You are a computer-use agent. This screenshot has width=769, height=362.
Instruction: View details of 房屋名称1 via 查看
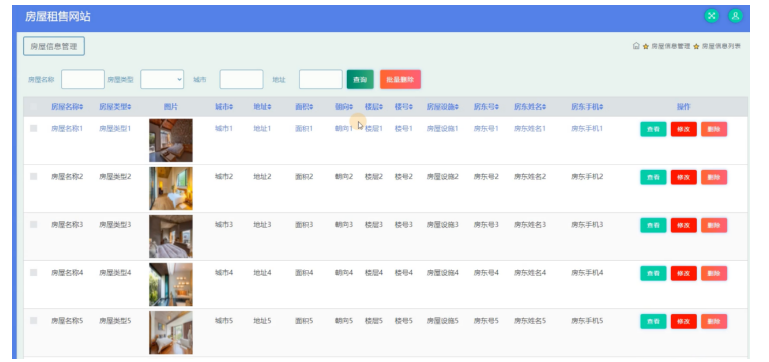pos(653,129)
